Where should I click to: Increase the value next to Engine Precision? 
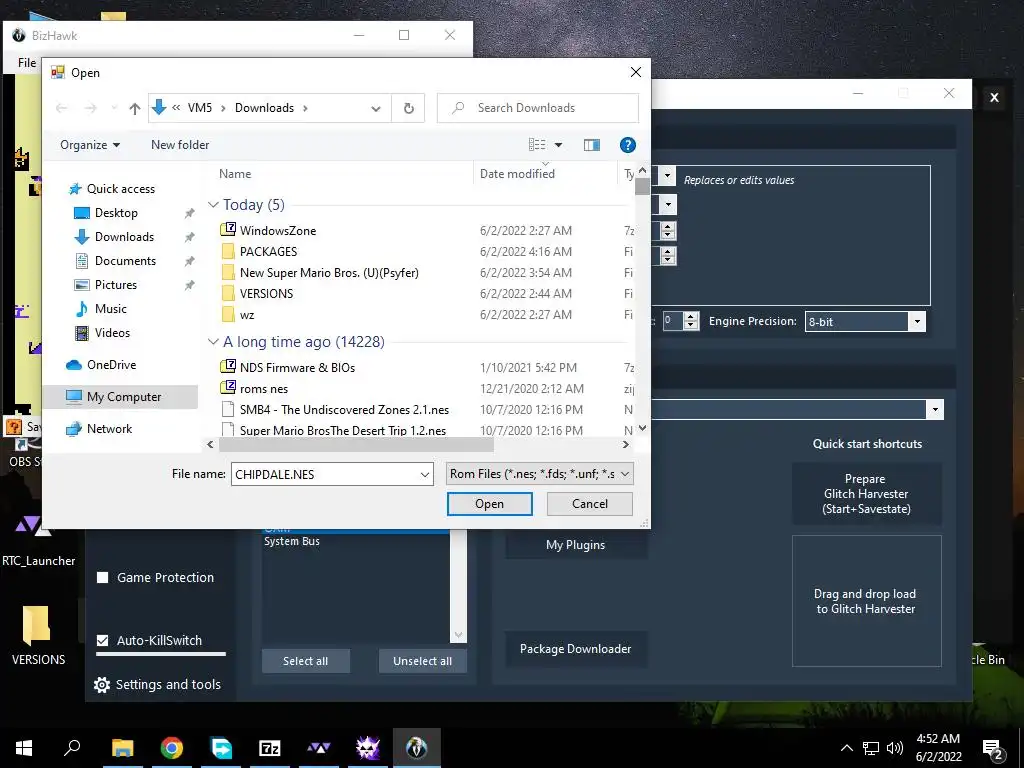point(692,317)
